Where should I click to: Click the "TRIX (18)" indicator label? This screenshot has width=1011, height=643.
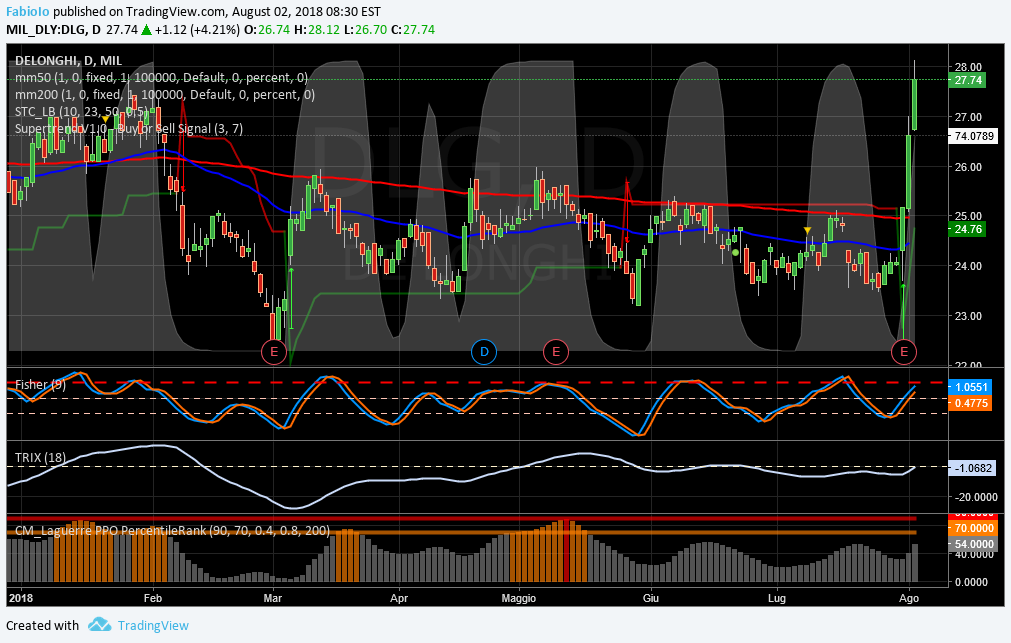coord(40,457)
